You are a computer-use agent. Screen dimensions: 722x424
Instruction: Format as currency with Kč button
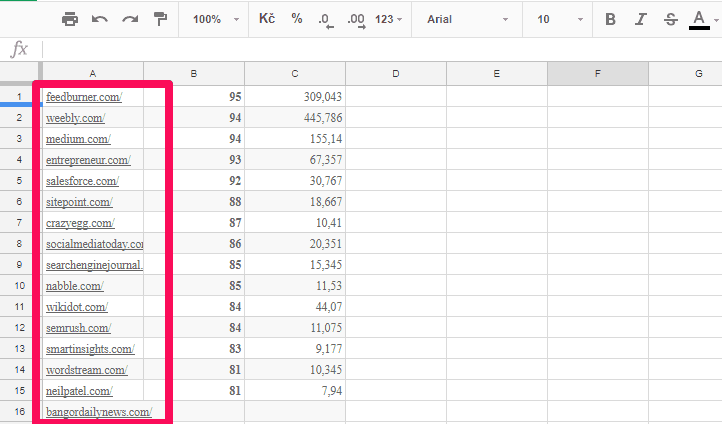click(x=267, y=19)
